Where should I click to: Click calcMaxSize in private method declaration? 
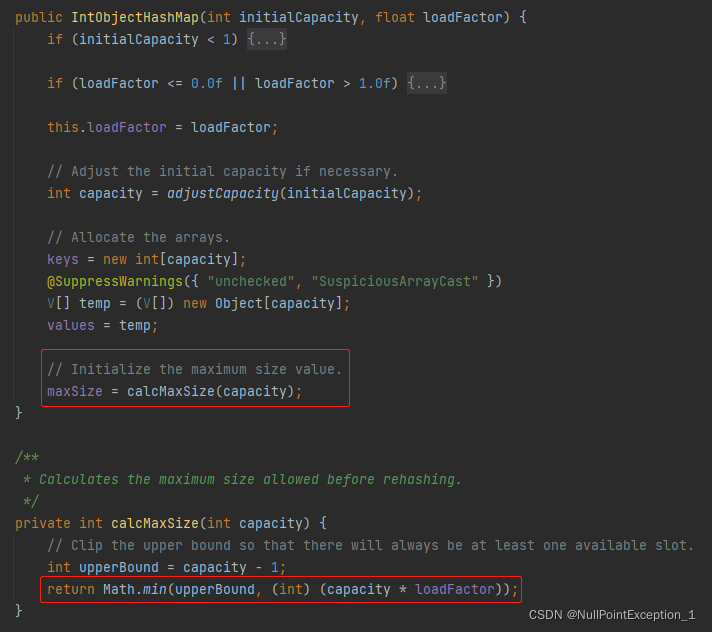click(155, 523)
